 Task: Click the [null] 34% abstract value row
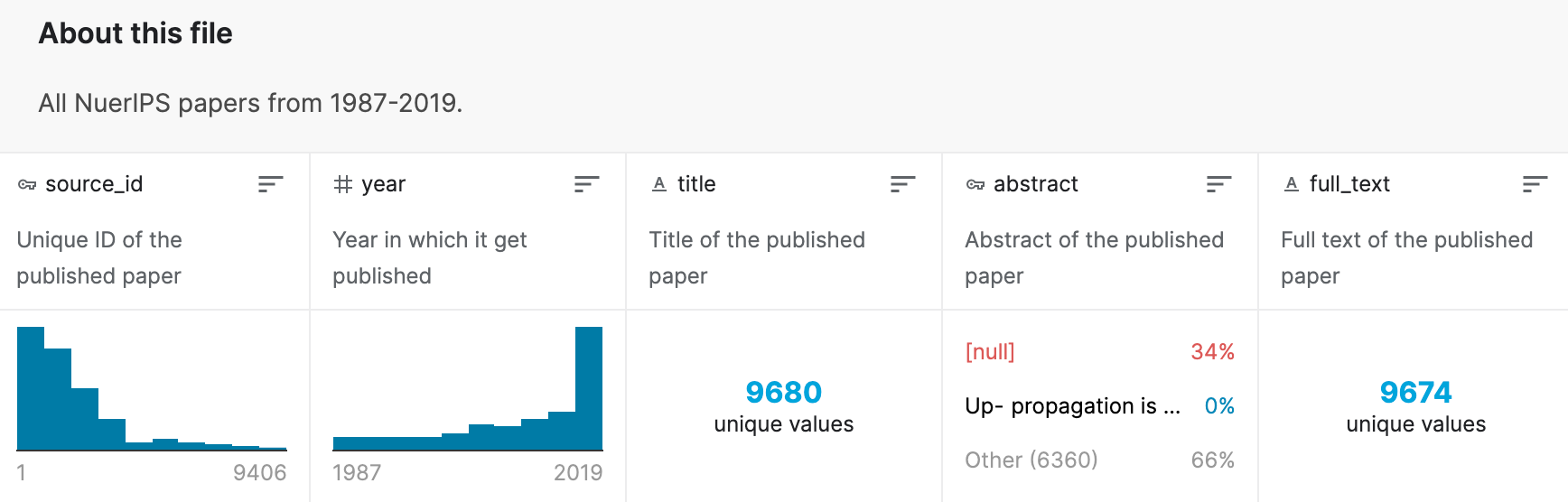[x=1099, y=352]
